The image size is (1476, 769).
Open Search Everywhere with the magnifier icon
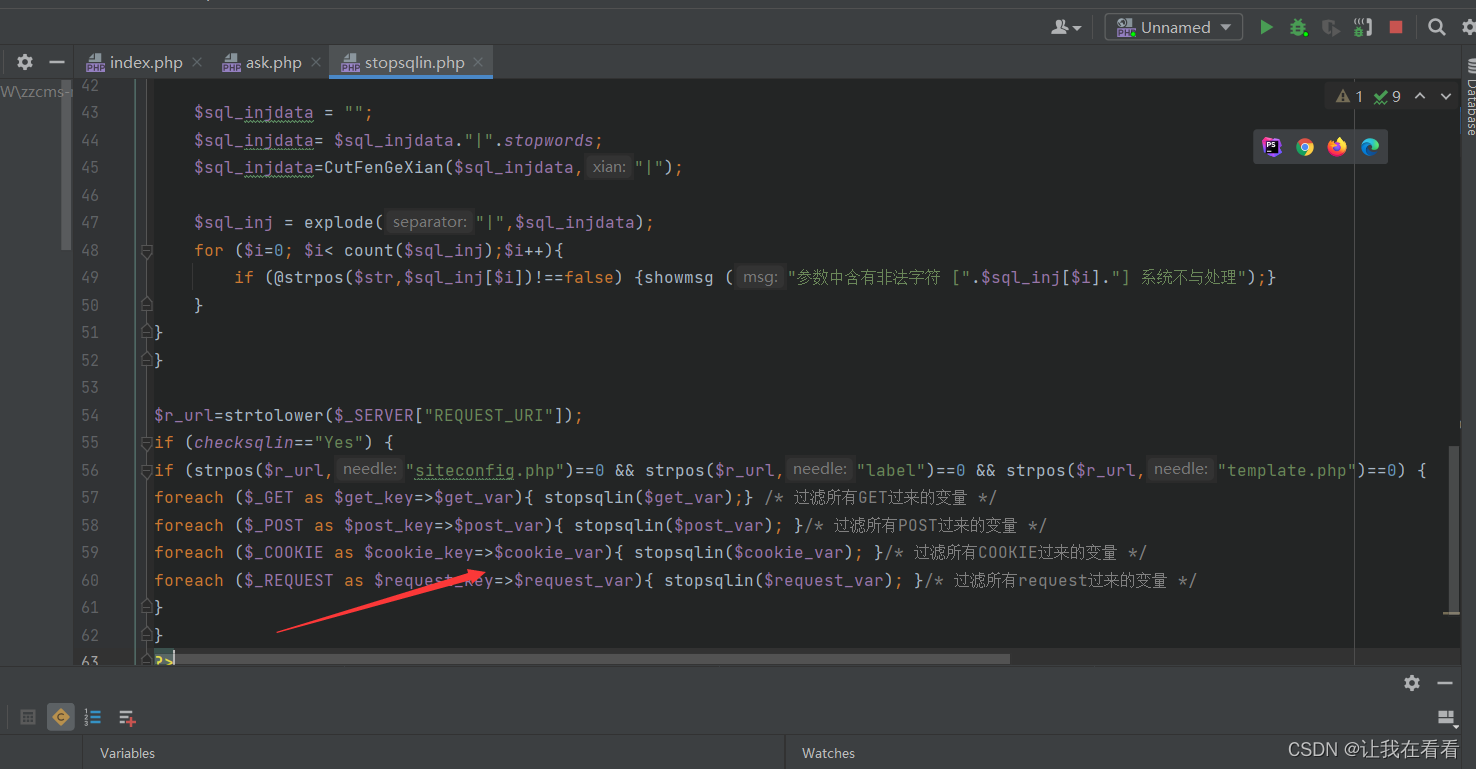tap(1437, 27)
